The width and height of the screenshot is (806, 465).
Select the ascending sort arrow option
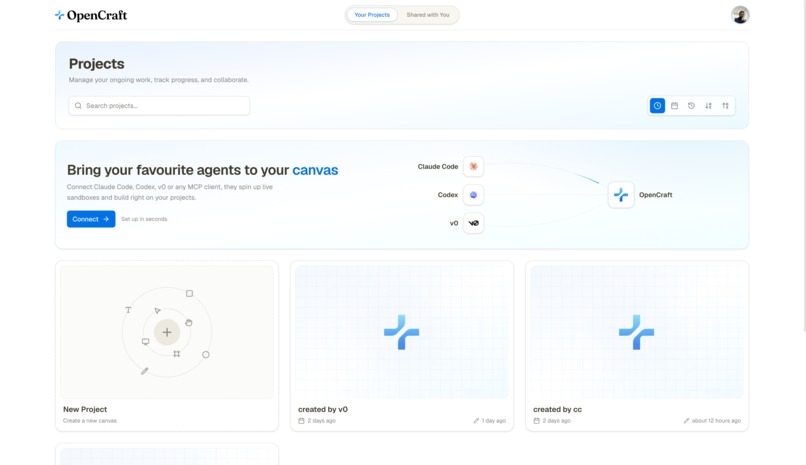point(725,106)
